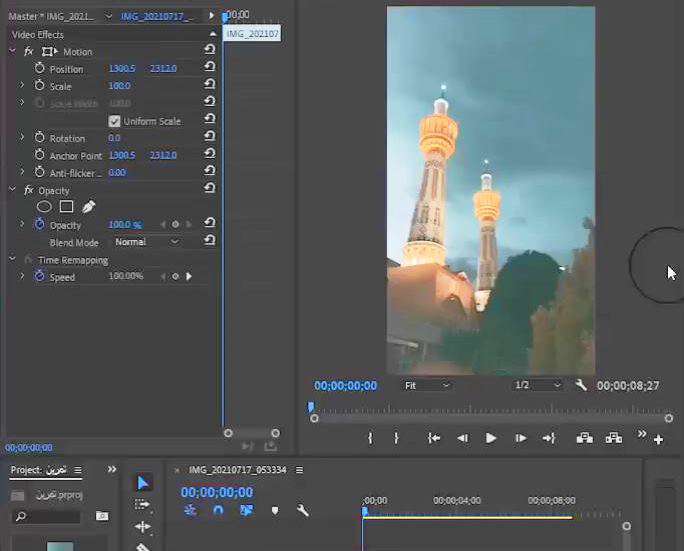Screen dimensions: 684x551
Task: Go to next Speed keyframe
Action: pos(189,276)
